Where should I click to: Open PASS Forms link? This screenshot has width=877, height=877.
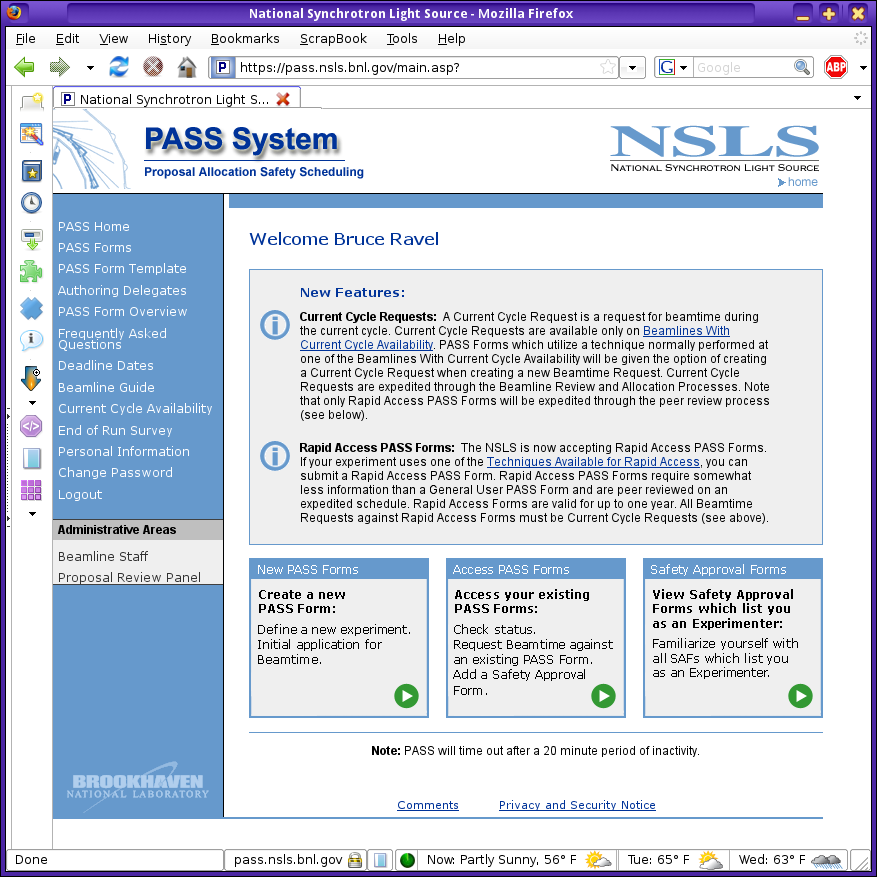point(95,247)
